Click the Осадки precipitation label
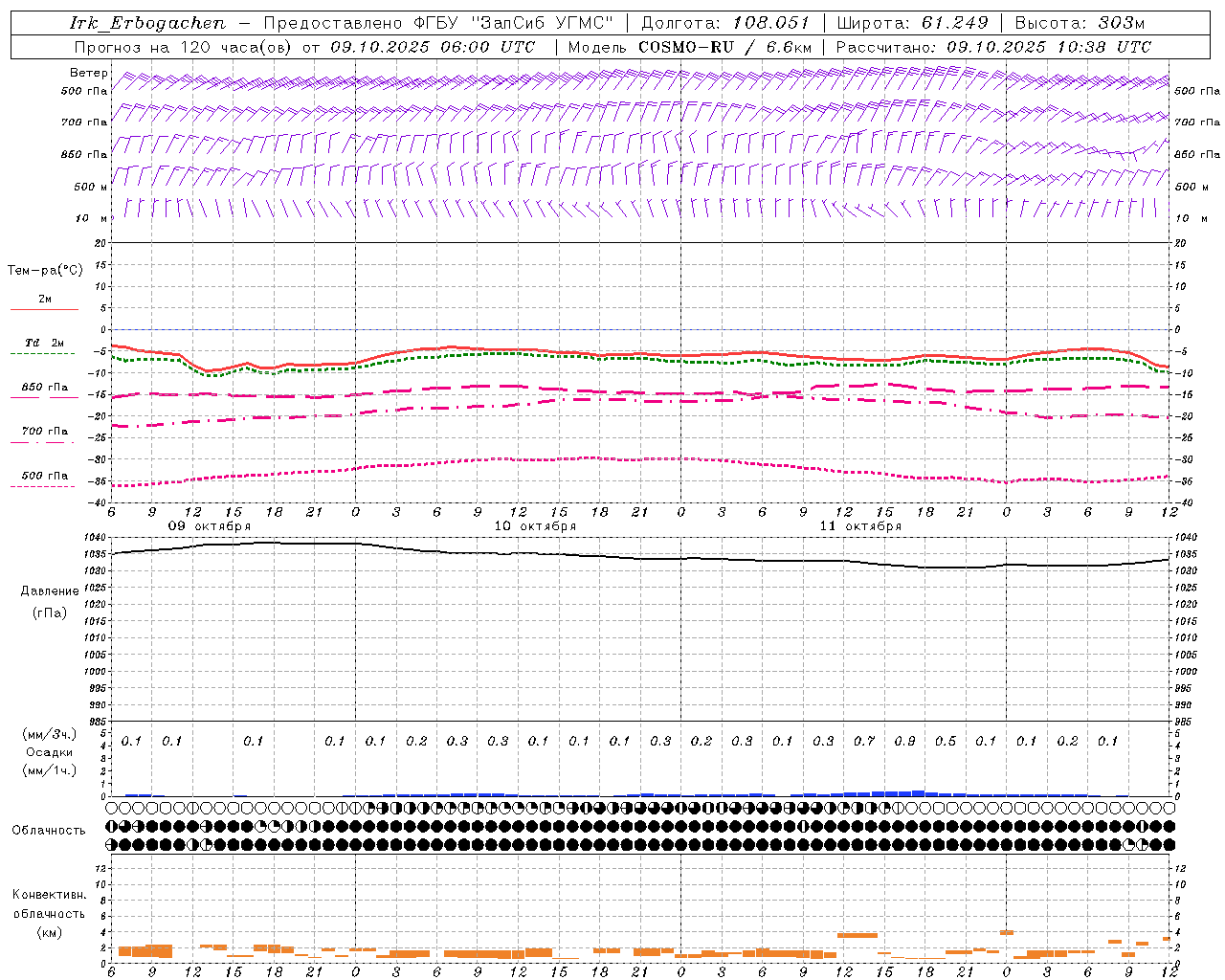 pos(50,752)
